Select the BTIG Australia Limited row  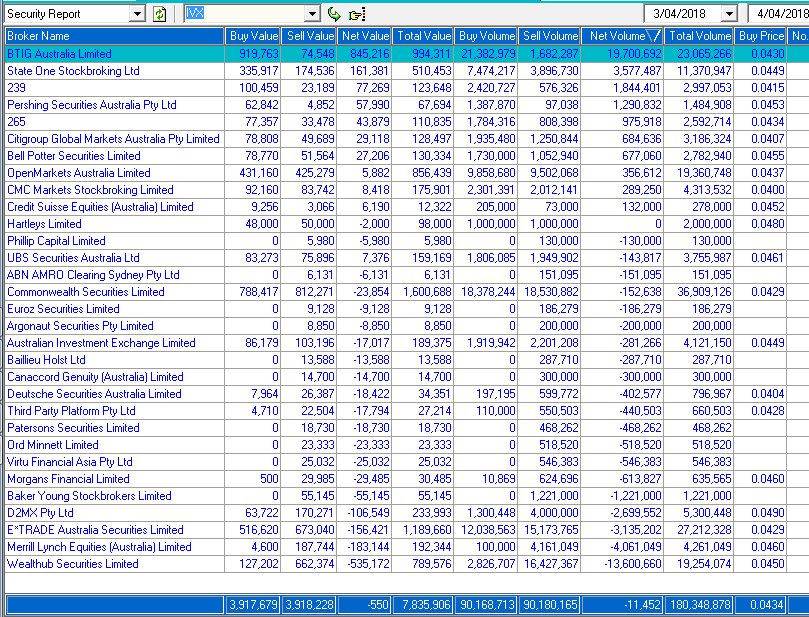coord(407,54)
